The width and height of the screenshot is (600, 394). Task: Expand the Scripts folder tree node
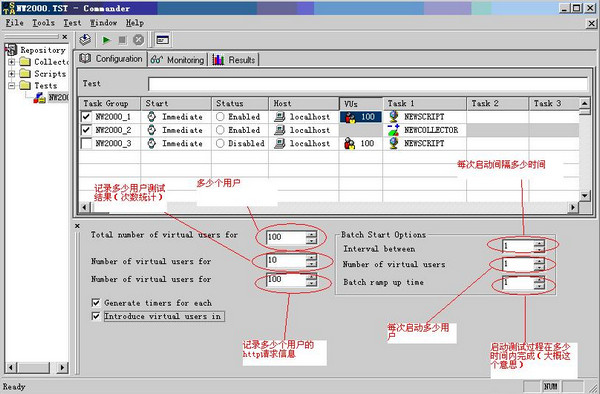click(11, 73)
